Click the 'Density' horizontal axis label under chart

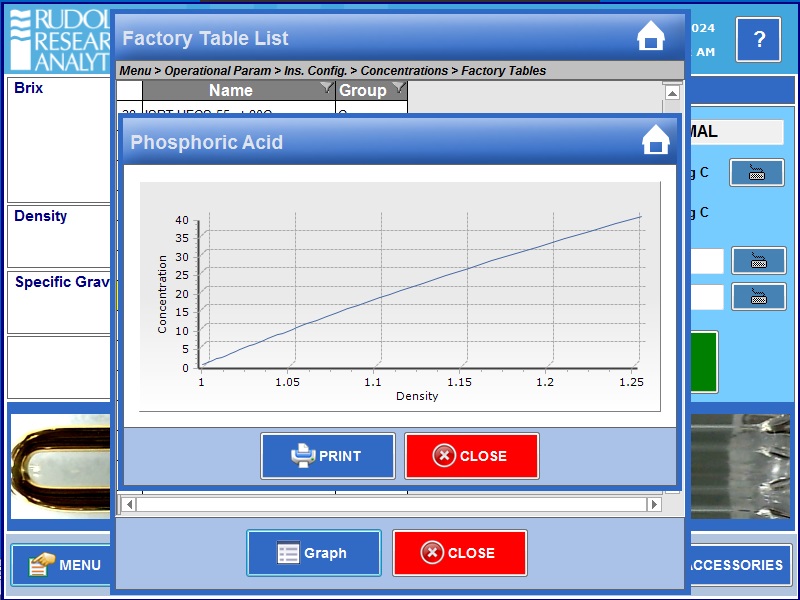pos(417,396)
